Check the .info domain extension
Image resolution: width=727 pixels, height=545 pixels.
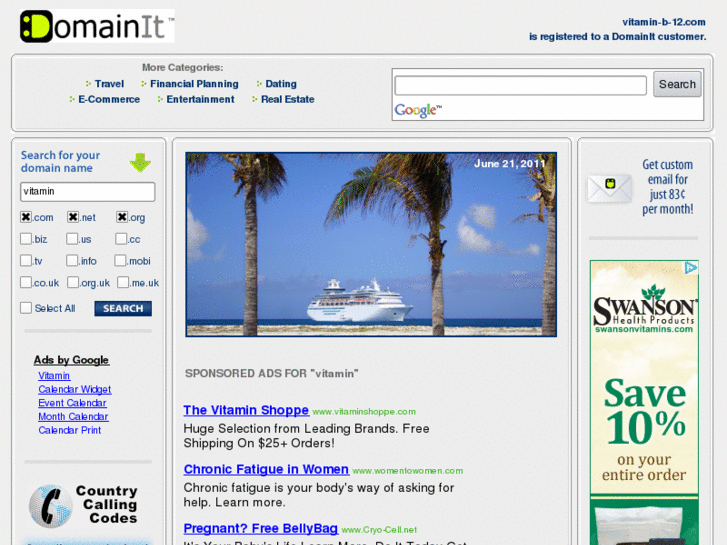[73, 261]
